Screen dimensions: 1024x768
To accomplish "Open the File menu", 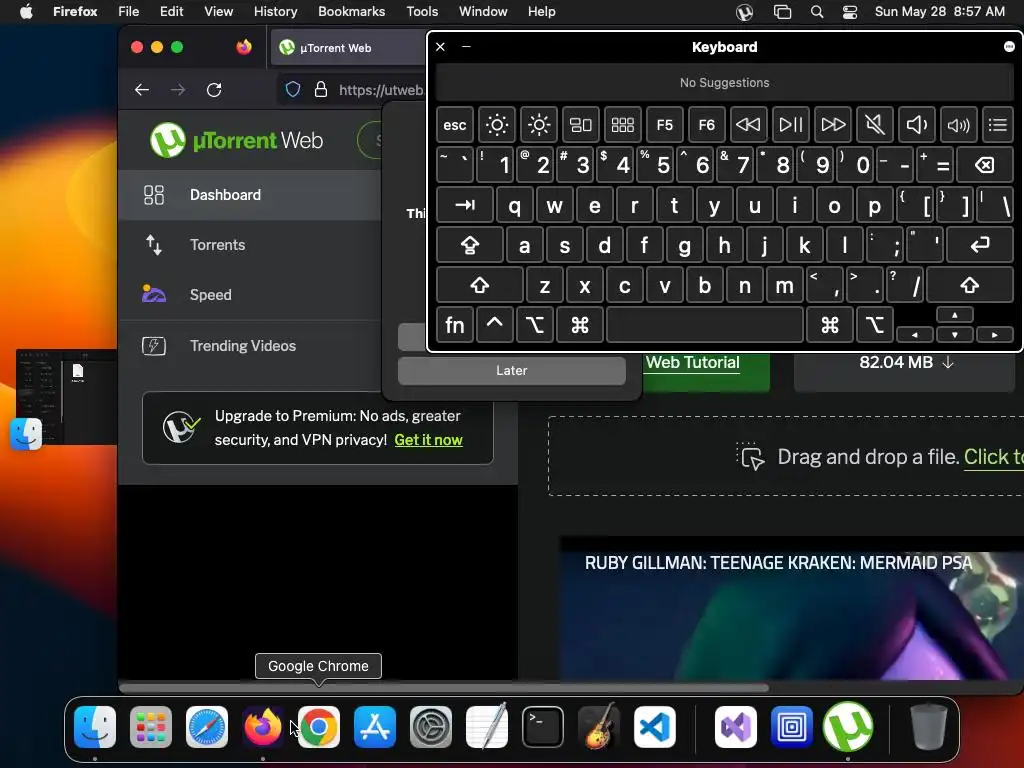I will coord(128,11).
